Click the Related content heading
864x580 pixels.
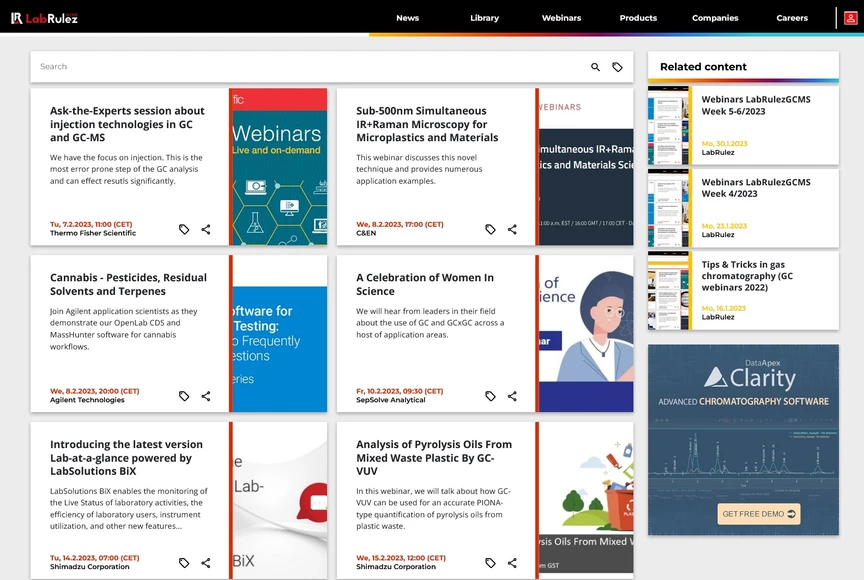[703, 67]
